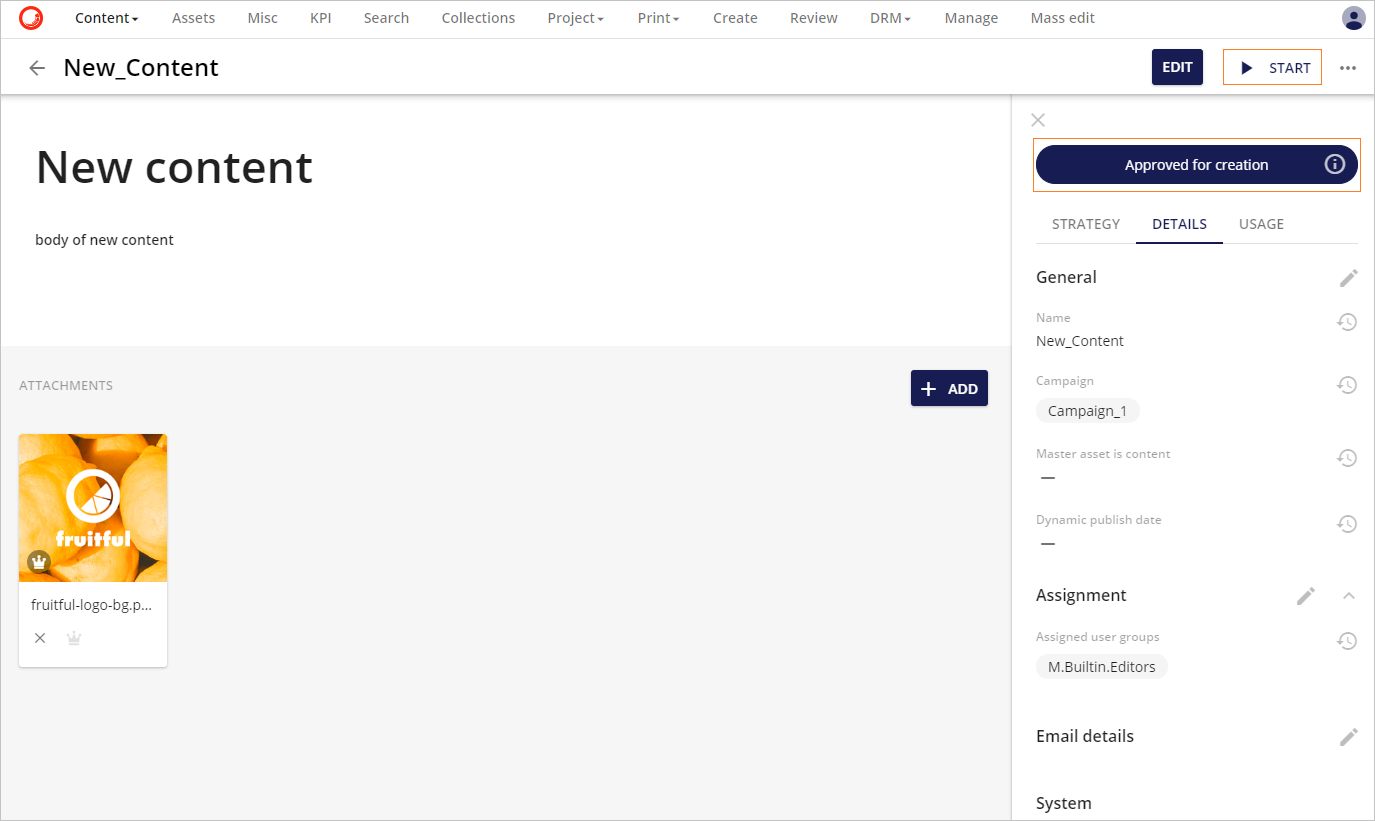Switch to the STRATEGY tab
Image resolution: width=1375 pixels, height=821 pixels.
click(1086, 224)
